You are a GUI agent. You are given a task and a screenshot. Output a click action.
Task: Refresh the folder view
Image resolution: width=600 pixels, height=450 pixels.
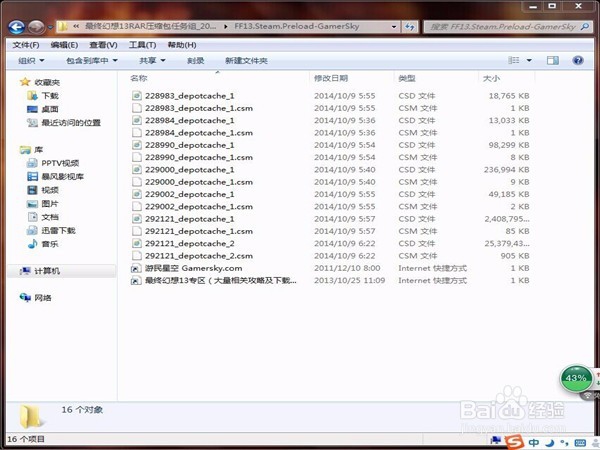coord(409,27)
